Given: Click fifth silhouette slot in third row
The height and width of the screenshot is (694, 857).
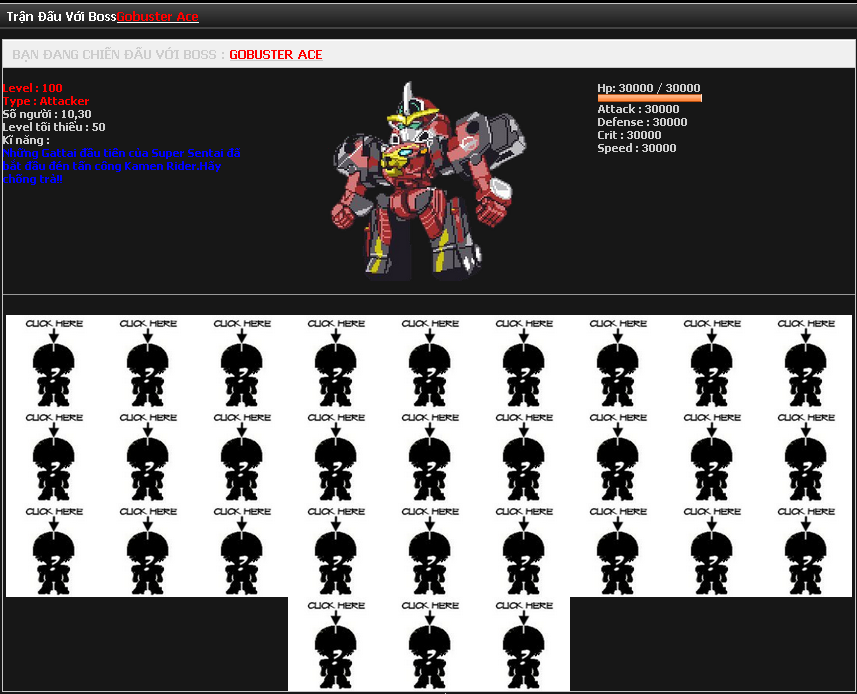Looking at the screenshot, I should [430, 550].
